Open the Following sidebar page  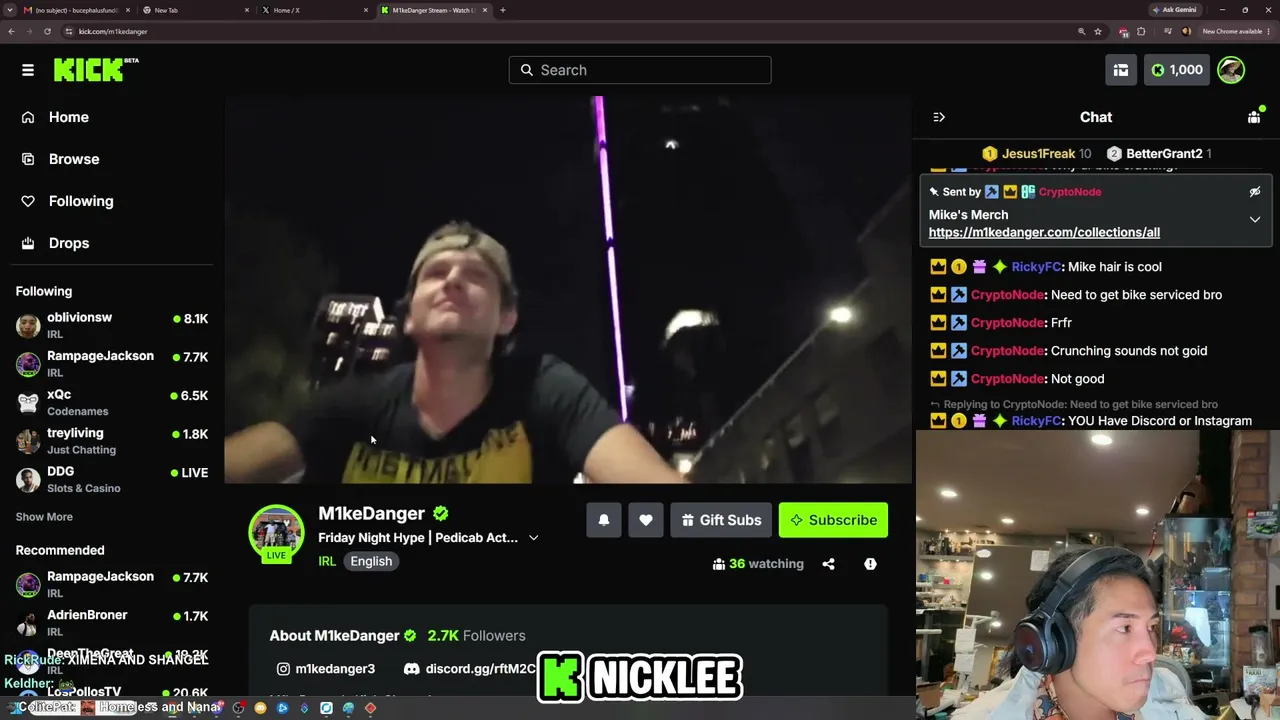click(81, 201)
